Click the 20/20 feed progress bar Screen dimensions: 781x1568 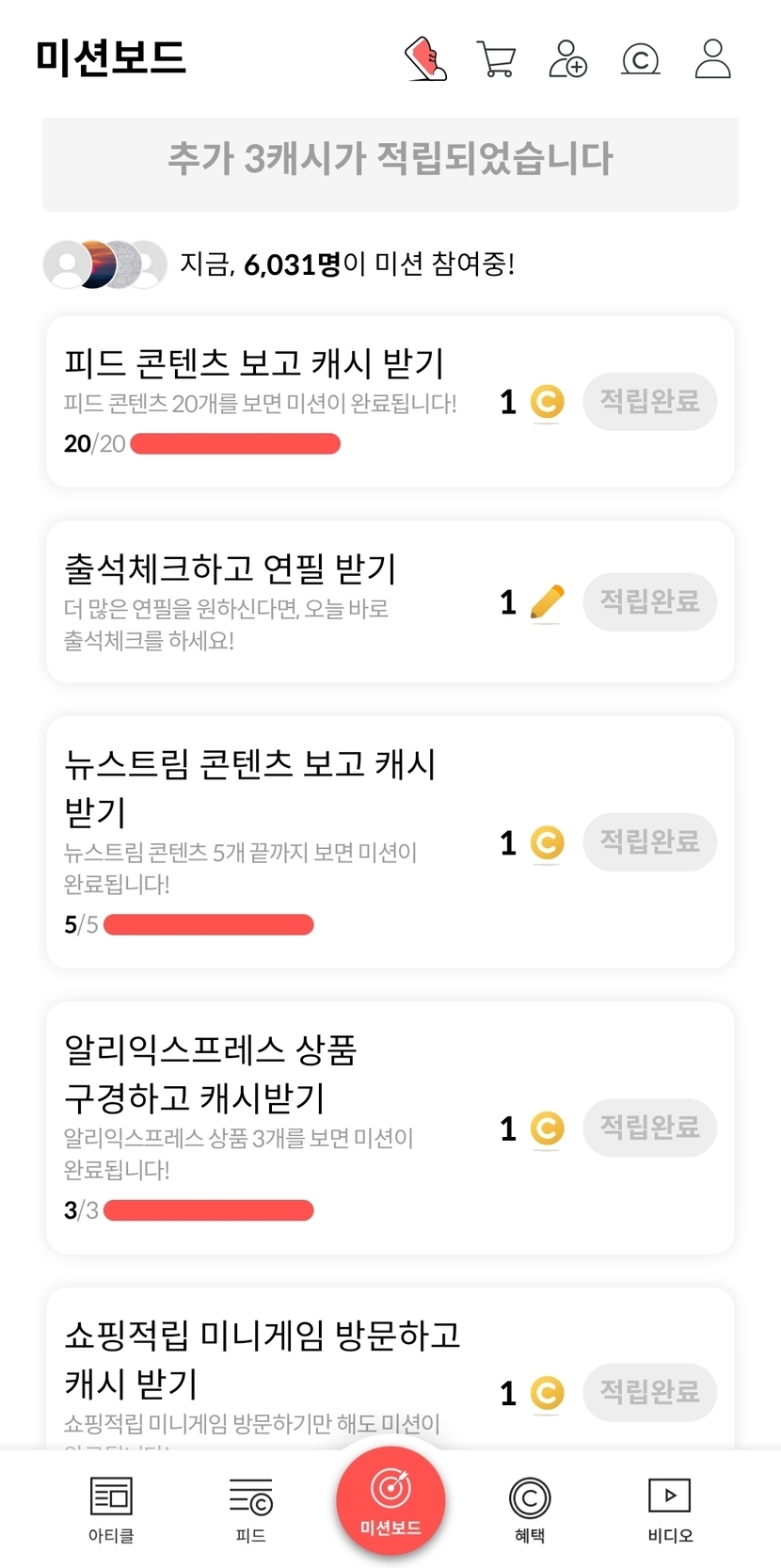click(x=235, y=443)
